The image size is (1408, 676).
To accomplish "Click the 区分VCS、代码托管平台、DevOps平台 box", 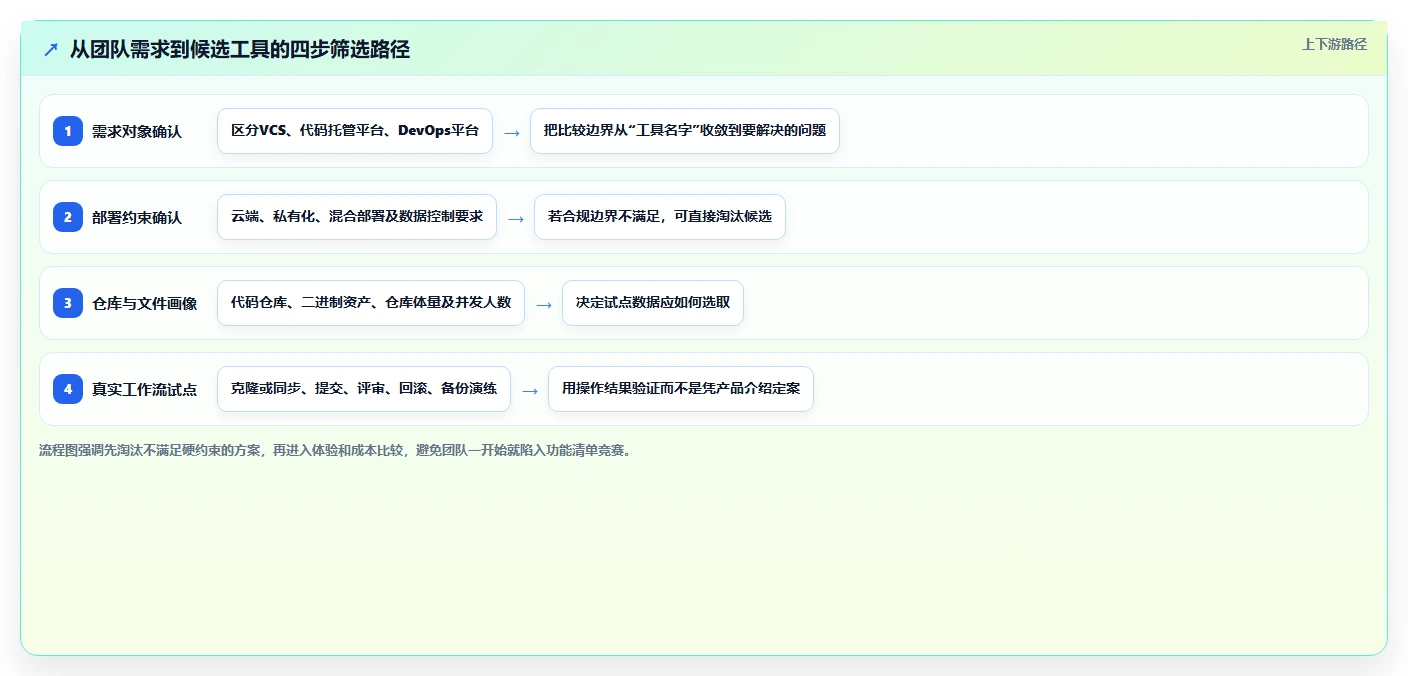I will pyautogui.click(x=355, y=131).
